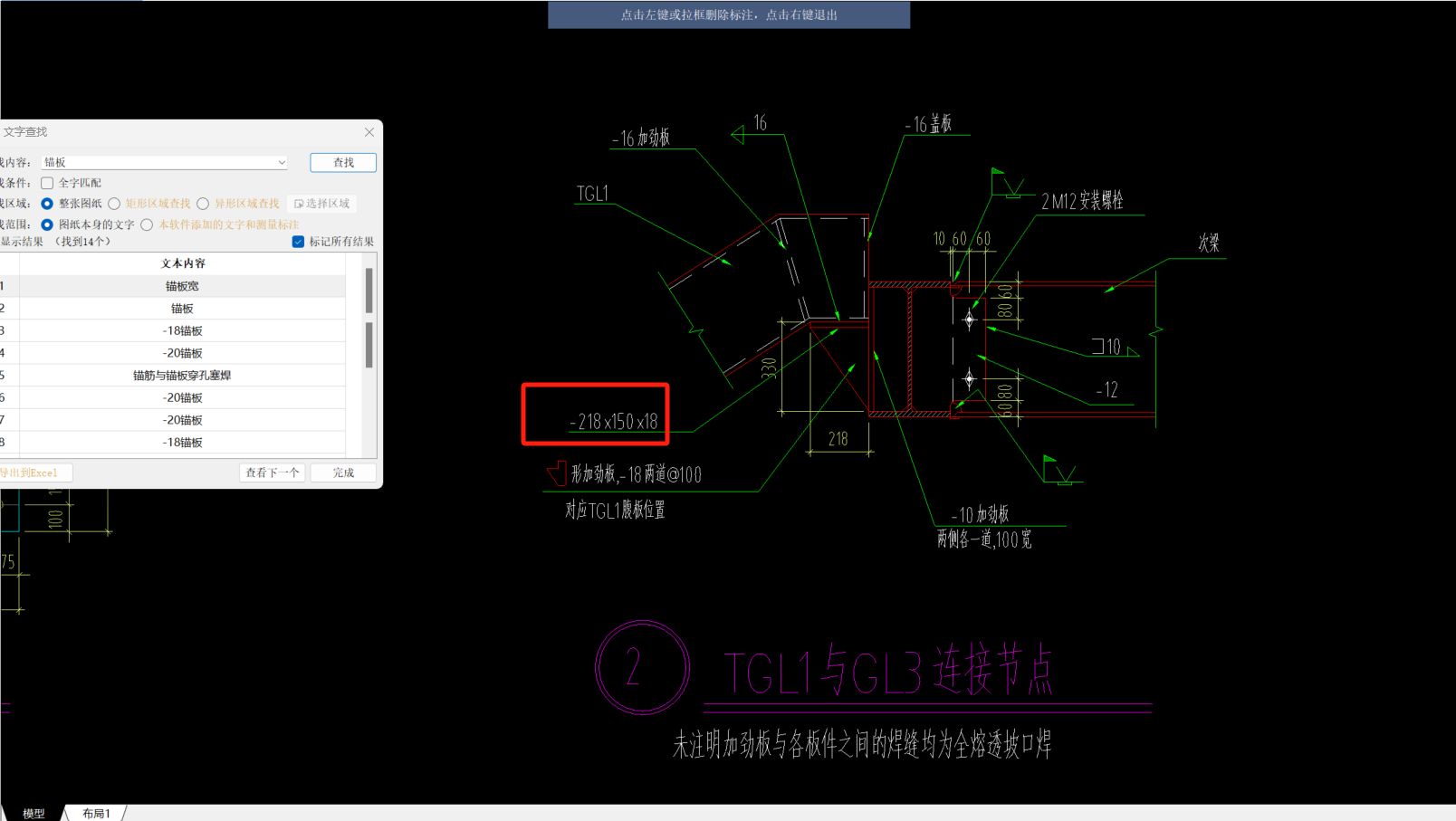The height and width of the screenshot is (821, 1456).
Task: Select result row 6 -20锚板
Action: tap(183, 397)
